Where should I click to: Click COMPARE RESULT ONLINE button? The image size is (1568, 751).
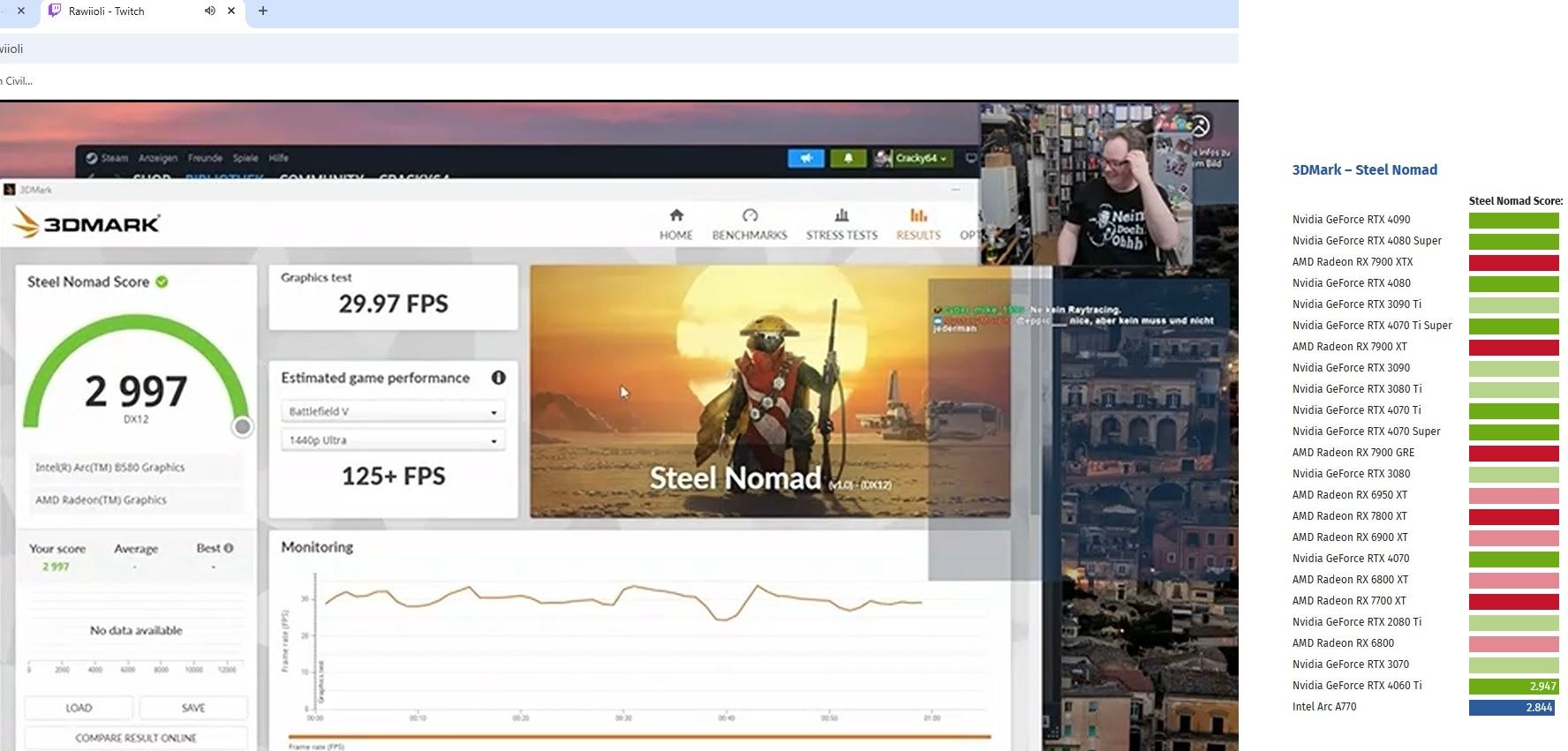[136, 738]
